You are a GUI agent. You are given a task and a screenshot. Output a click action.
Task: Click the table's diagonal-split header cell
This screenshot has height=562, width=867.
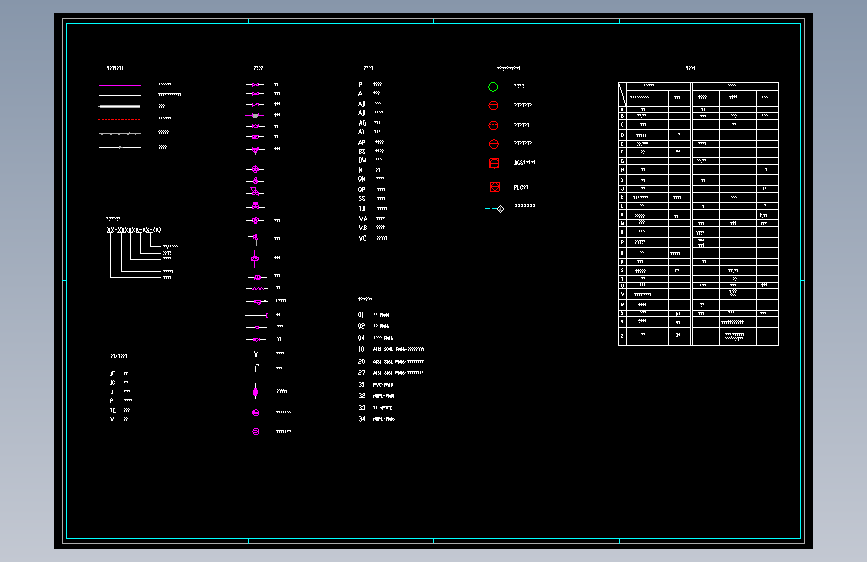click(x=622, y=94)
